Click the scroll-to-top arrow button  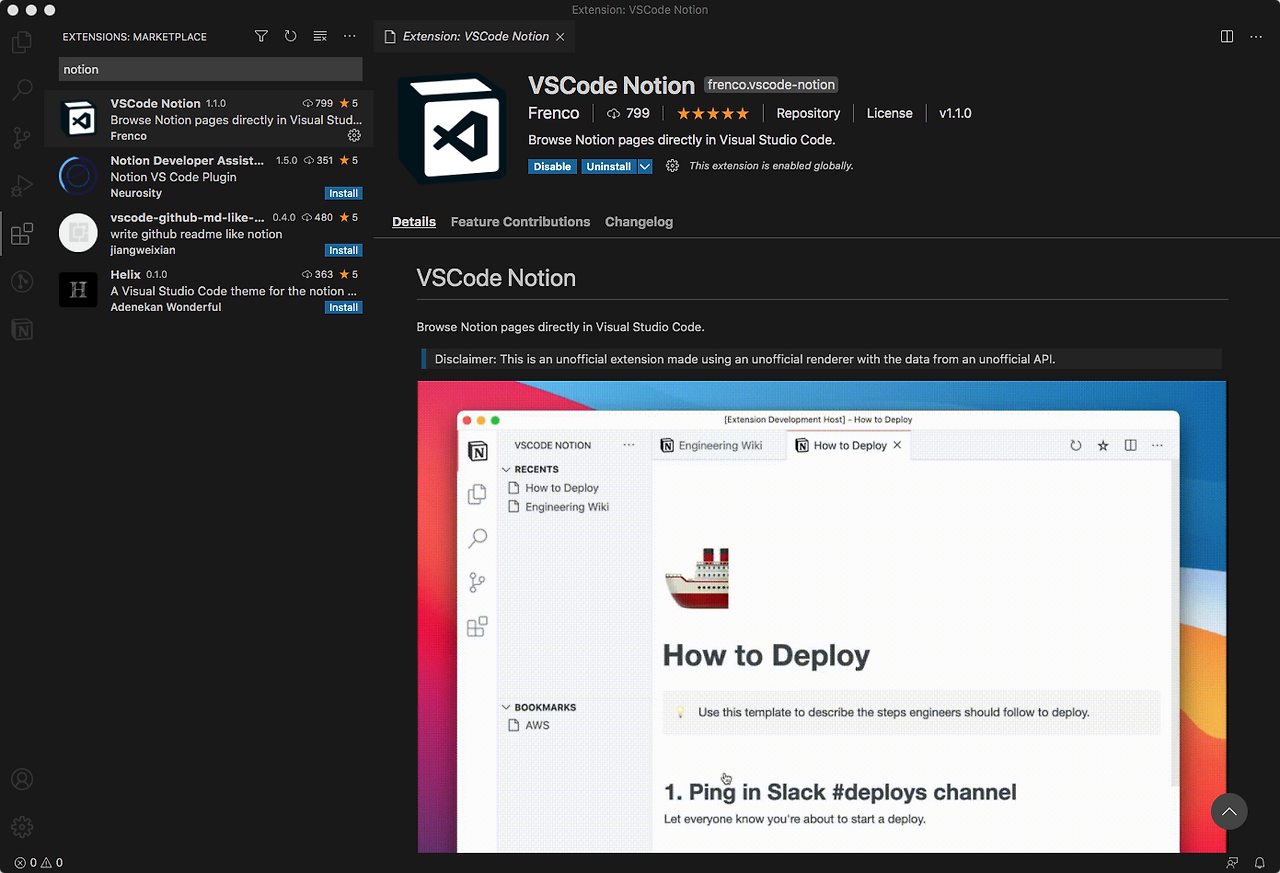(1229, 811)
